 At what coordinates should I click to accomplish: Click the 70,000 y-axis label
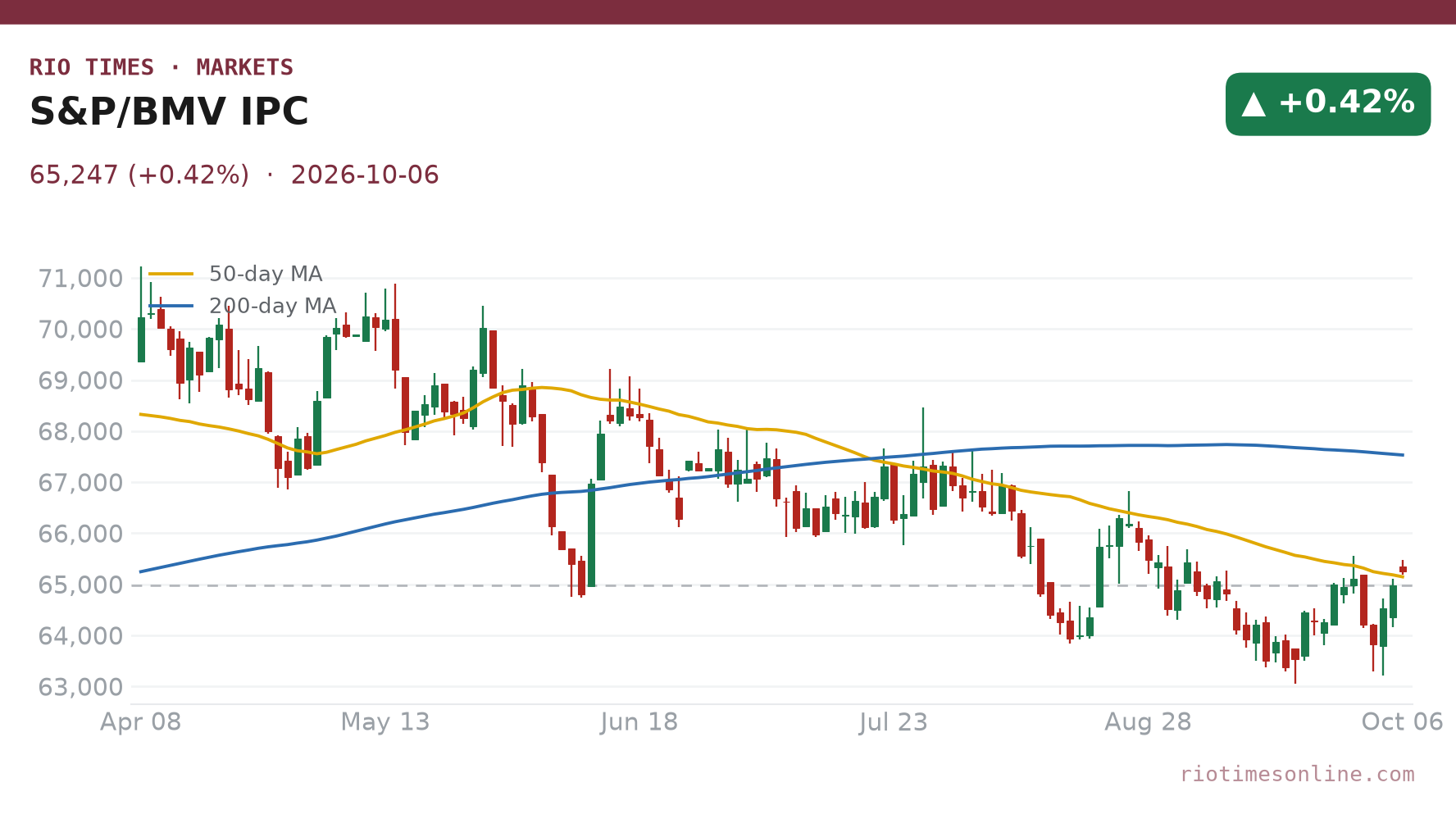(81, 330)
